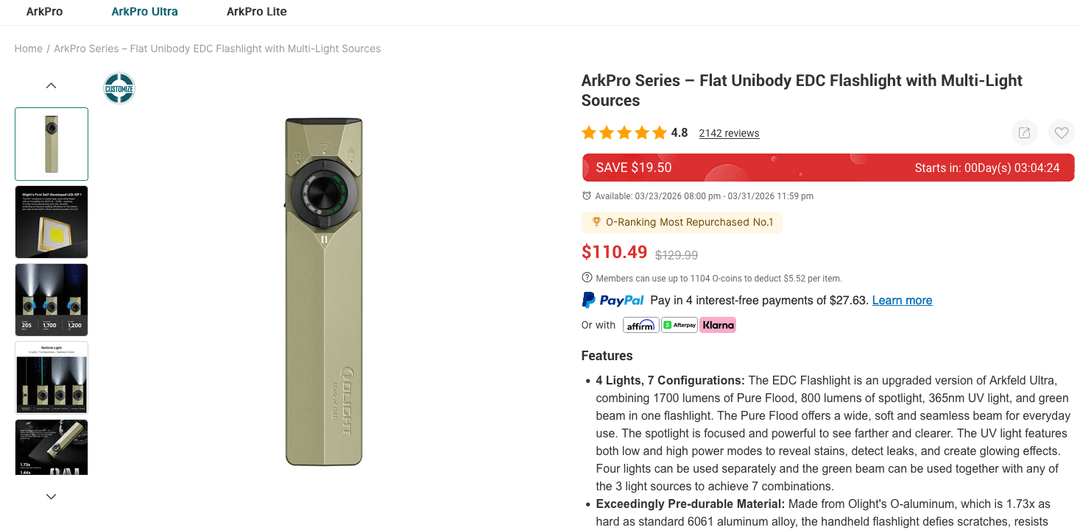1080x530 pixels.
Task: Select the ArkPro Ultra tab
Action: (144, 12)
